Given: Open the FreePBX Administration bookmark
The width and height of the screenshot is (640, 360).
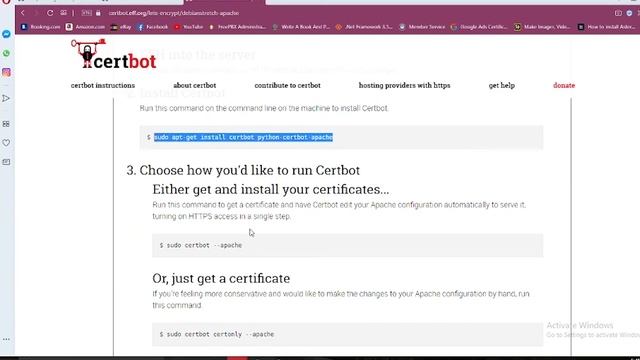Looking at the screenshot, I should coord(237,27).
